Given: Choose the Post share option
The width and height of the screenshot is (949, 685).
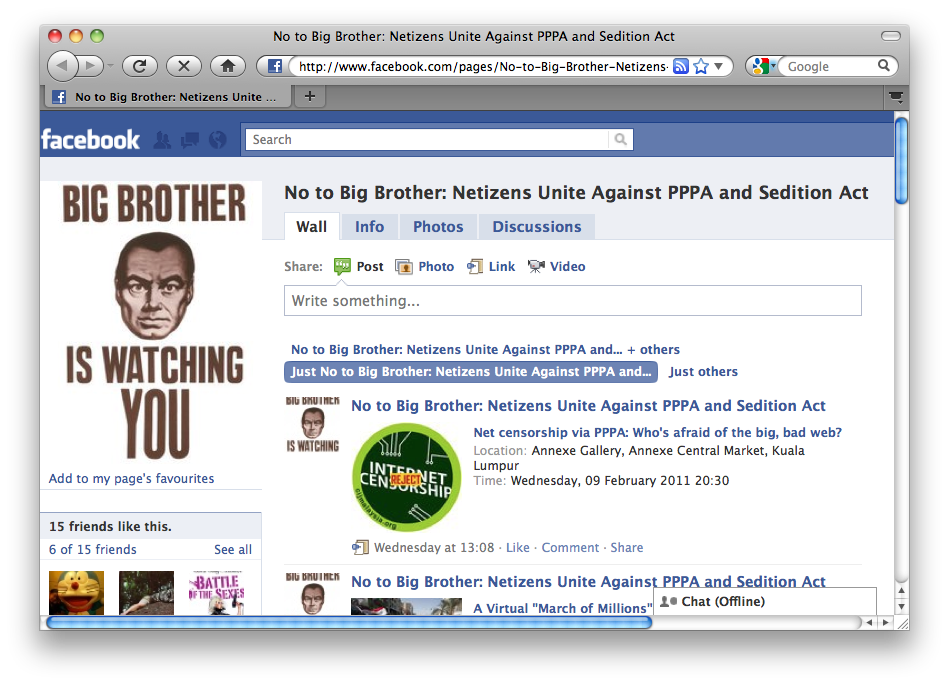Looking at the screenshot, I should (x=359, y=266).
